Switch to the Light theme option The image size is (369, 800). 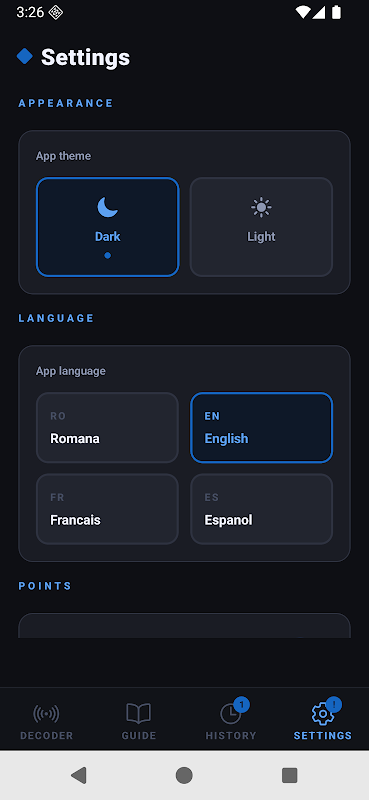[x=261, y=227]
